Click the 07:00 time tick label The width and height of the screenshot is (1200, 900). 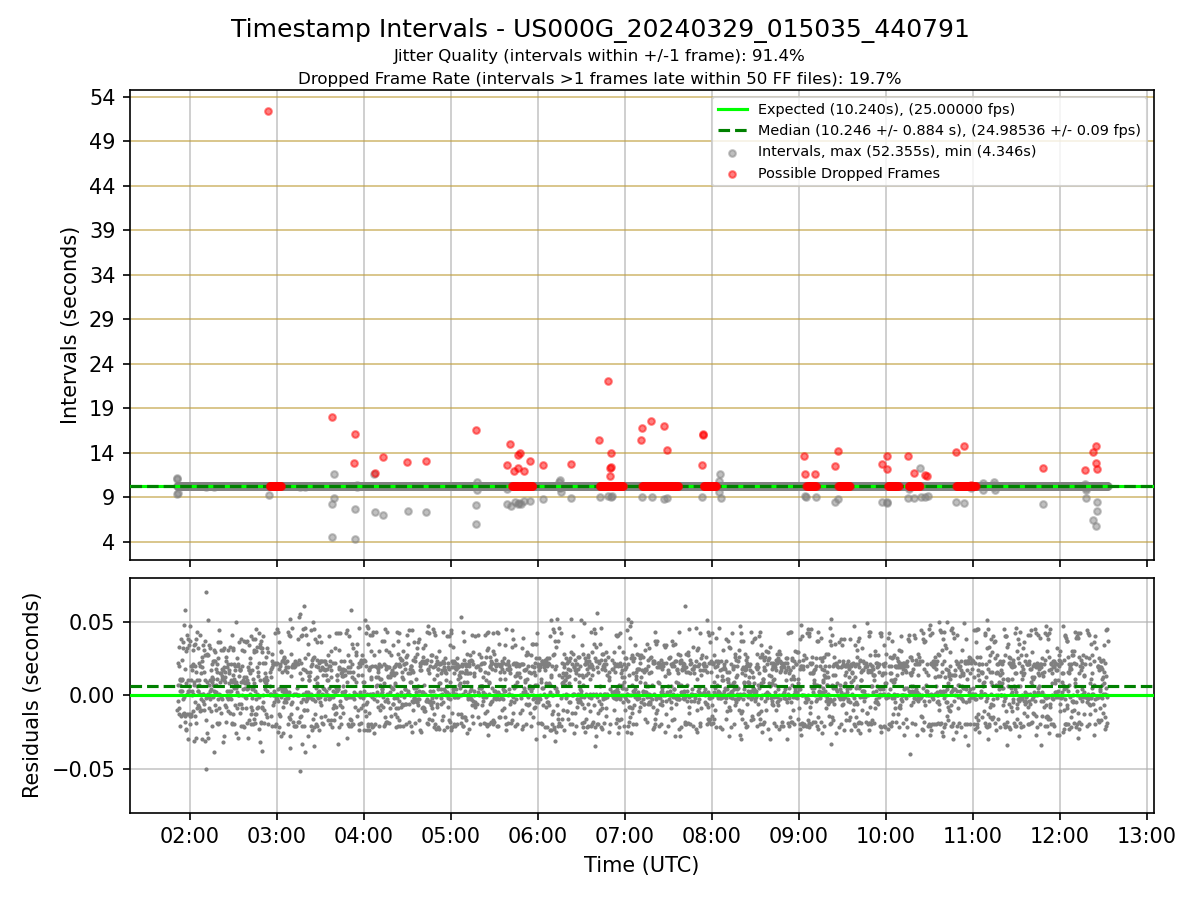(x=625, y=835)
